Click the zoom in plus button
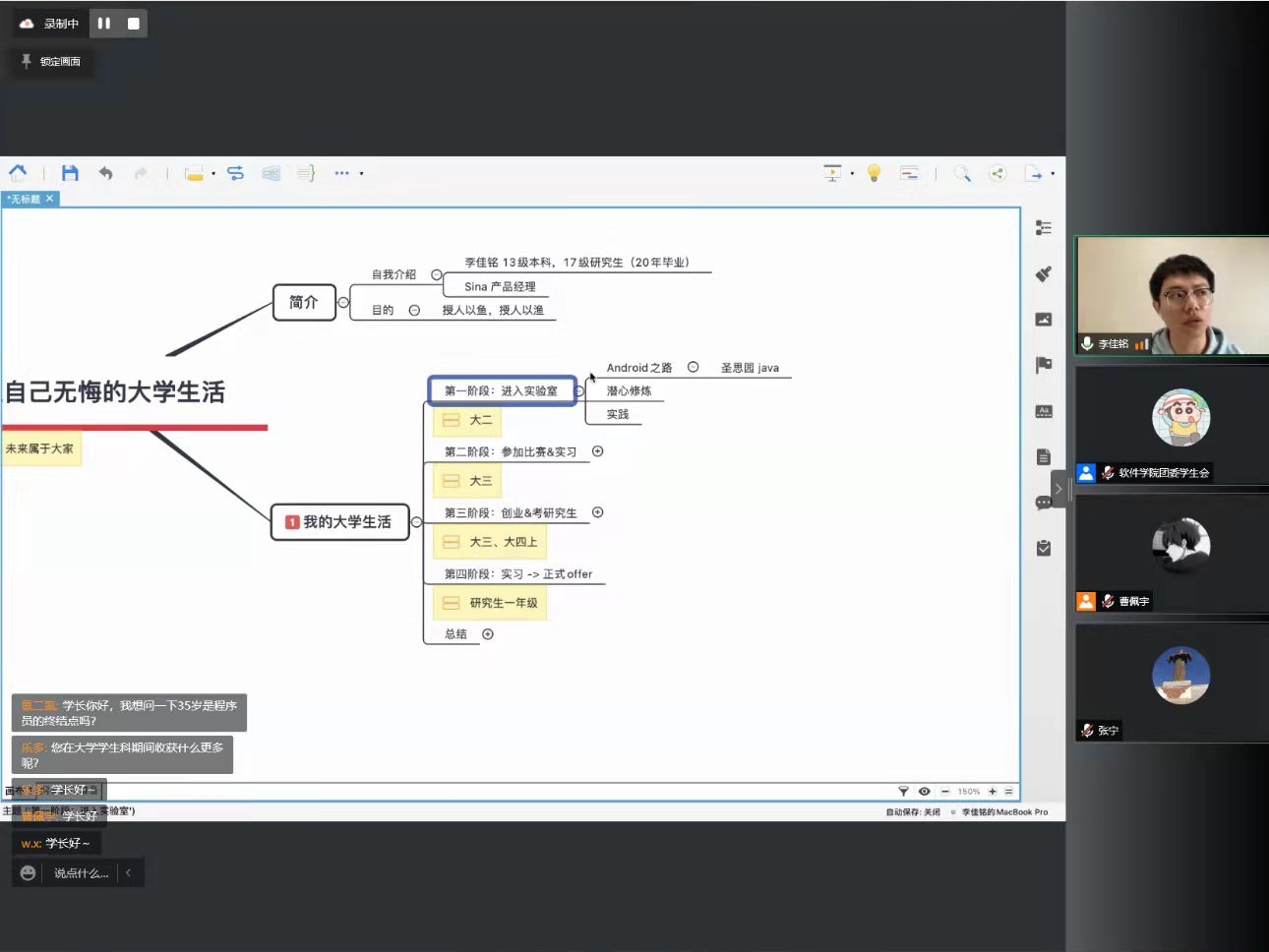 (993, 791)
